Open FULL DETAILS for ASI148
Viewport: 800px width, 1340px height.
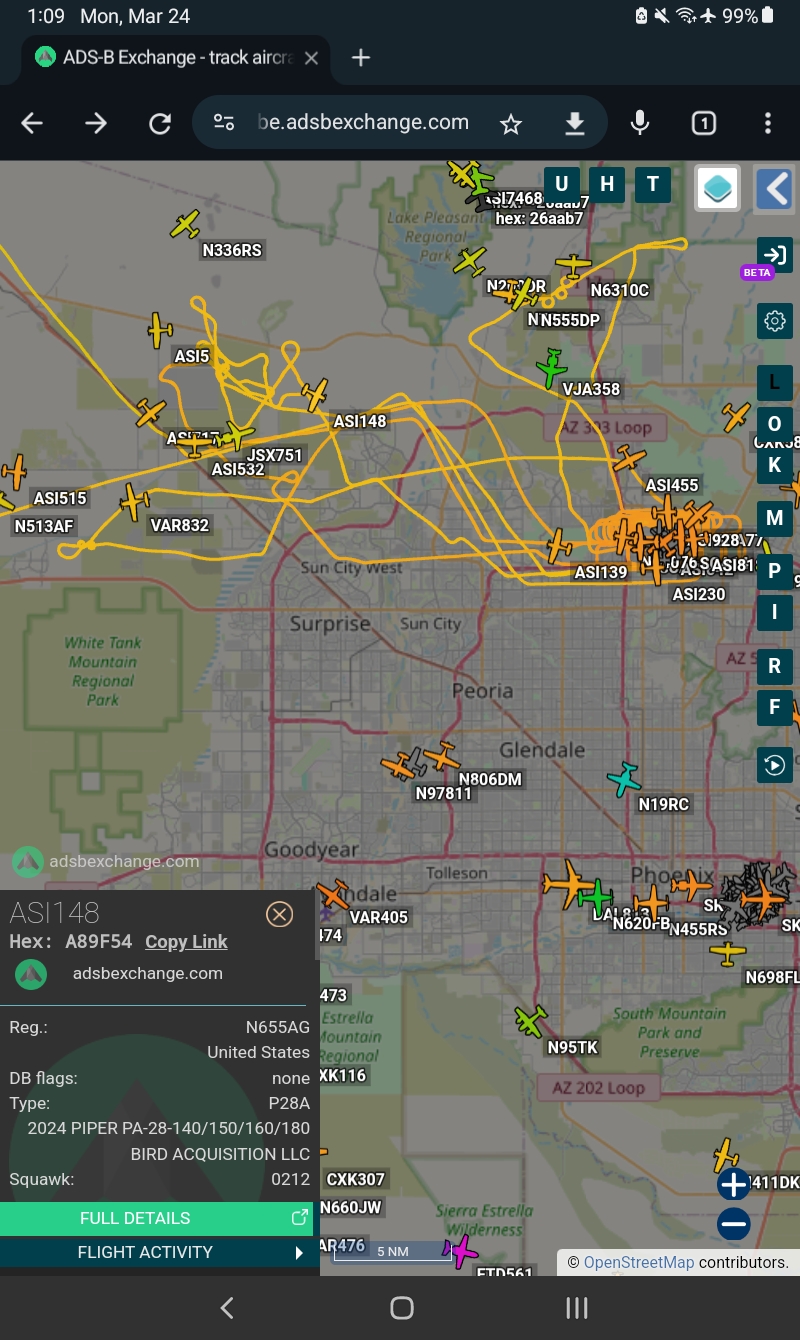pyautogui.click(x=157, y=1218)
